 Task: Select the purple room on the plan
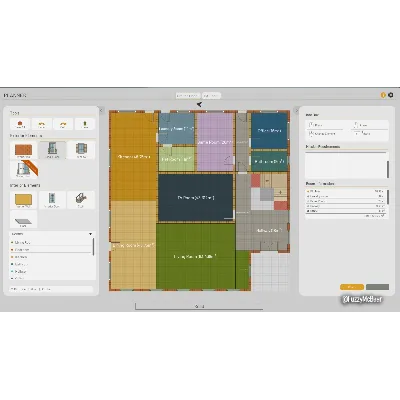pyautogui.click(x=215, y=142)
